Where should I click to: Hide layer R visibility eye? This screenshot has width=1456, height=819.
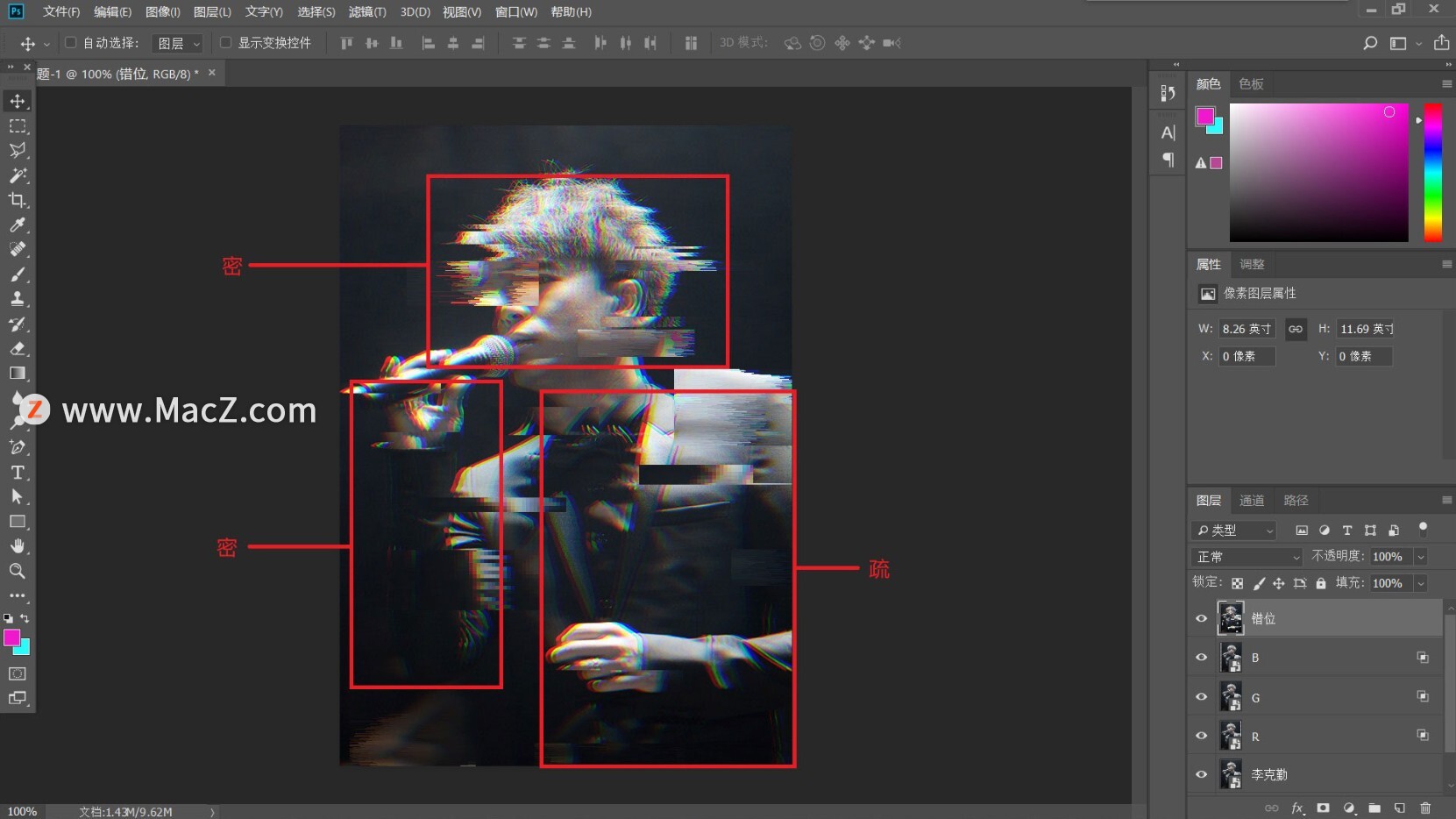1202,736
